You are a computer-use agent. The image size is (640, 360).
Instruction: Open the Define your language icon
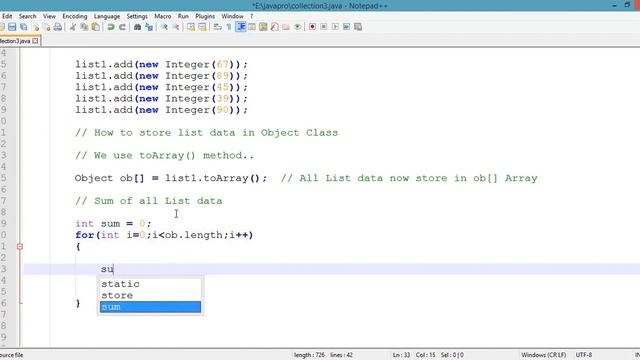[252, 27]
